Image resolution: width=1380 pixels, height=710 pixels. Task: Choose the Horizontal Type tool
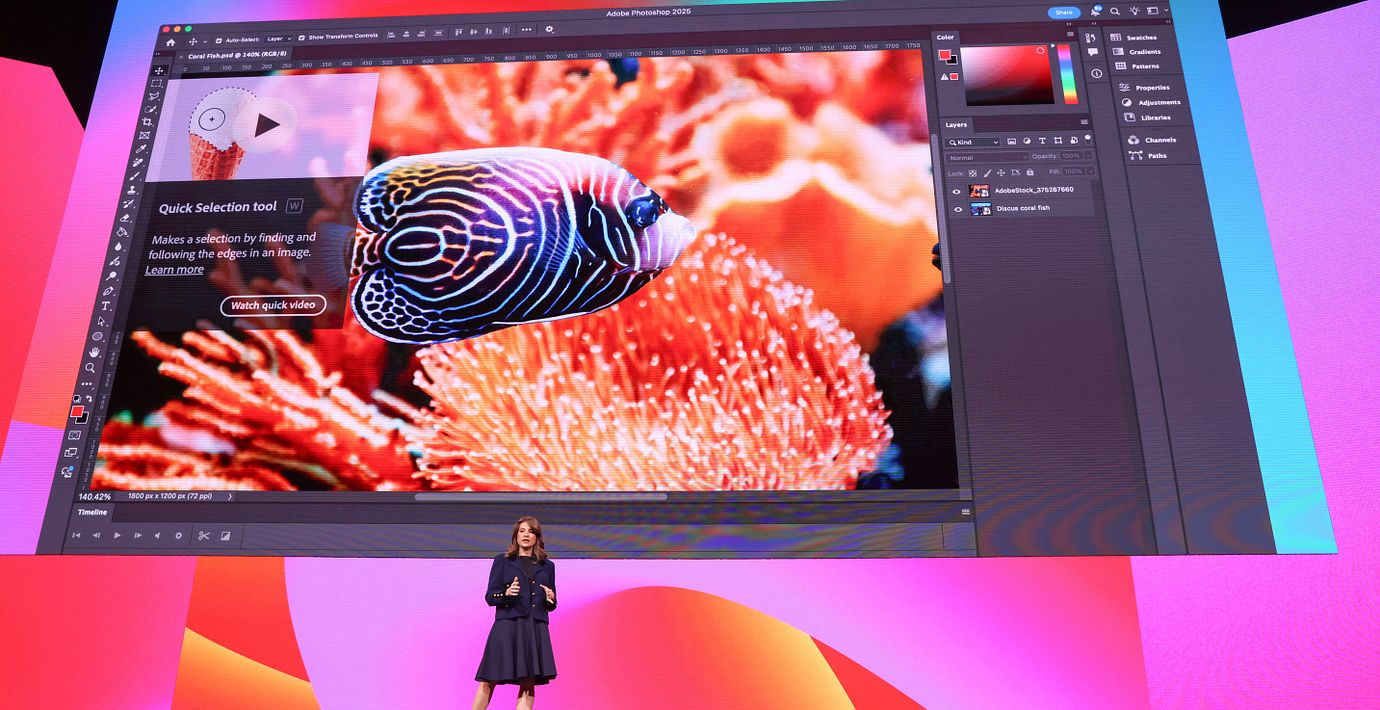106,306
